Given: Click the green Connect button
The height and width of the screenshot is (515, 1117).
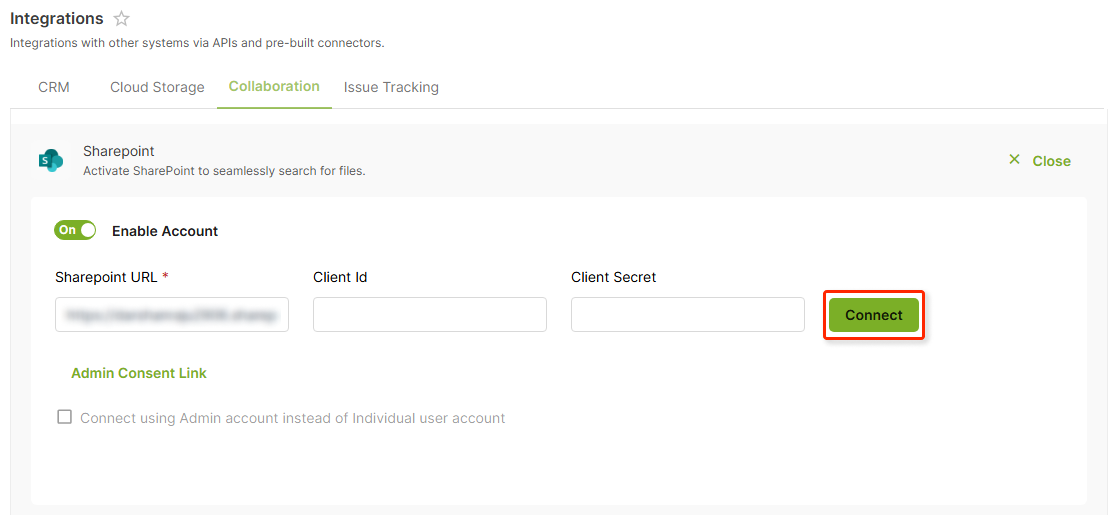Looking at the screenshot, I should 873,315.
